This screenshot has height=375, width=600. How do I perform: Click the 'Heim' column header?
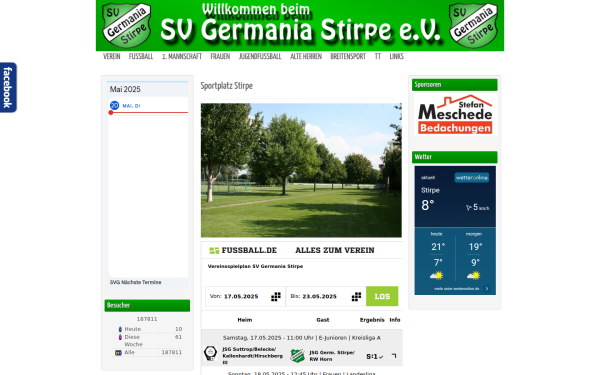click(245, 320)
